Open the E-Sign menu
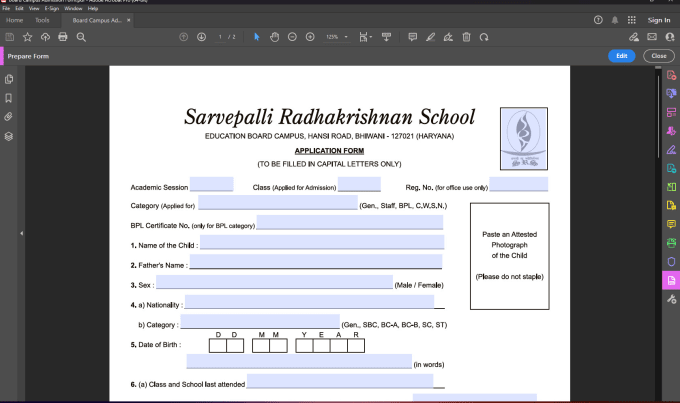Image resolution: width=680 pixels, height=403 pixels. click(x=52, y=8)
